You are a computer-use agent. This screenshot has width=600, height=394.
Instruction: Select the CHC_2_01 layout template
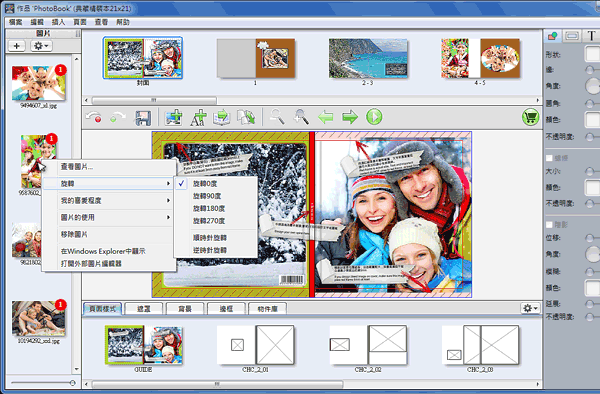255,345
